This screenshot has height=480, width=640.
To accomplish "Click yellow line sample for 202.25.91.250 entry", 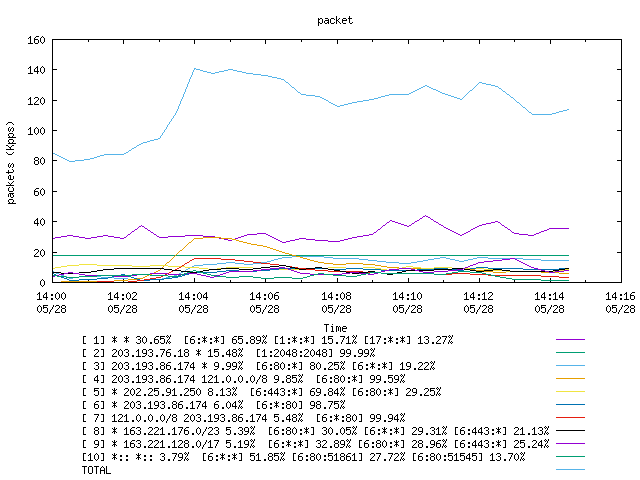I will pos(570,392).
